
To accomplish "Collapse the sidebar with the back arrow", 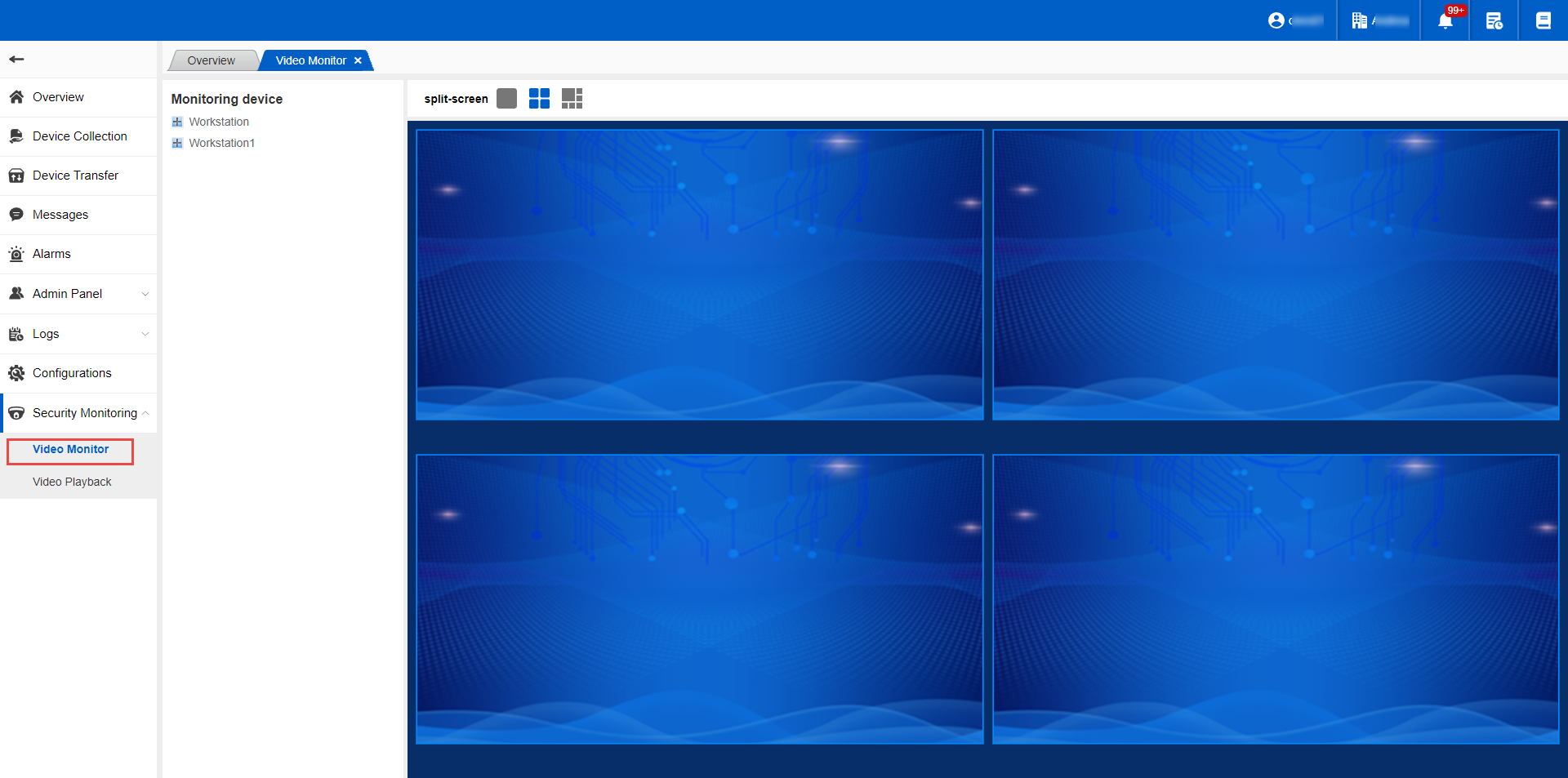I will 16,59.
